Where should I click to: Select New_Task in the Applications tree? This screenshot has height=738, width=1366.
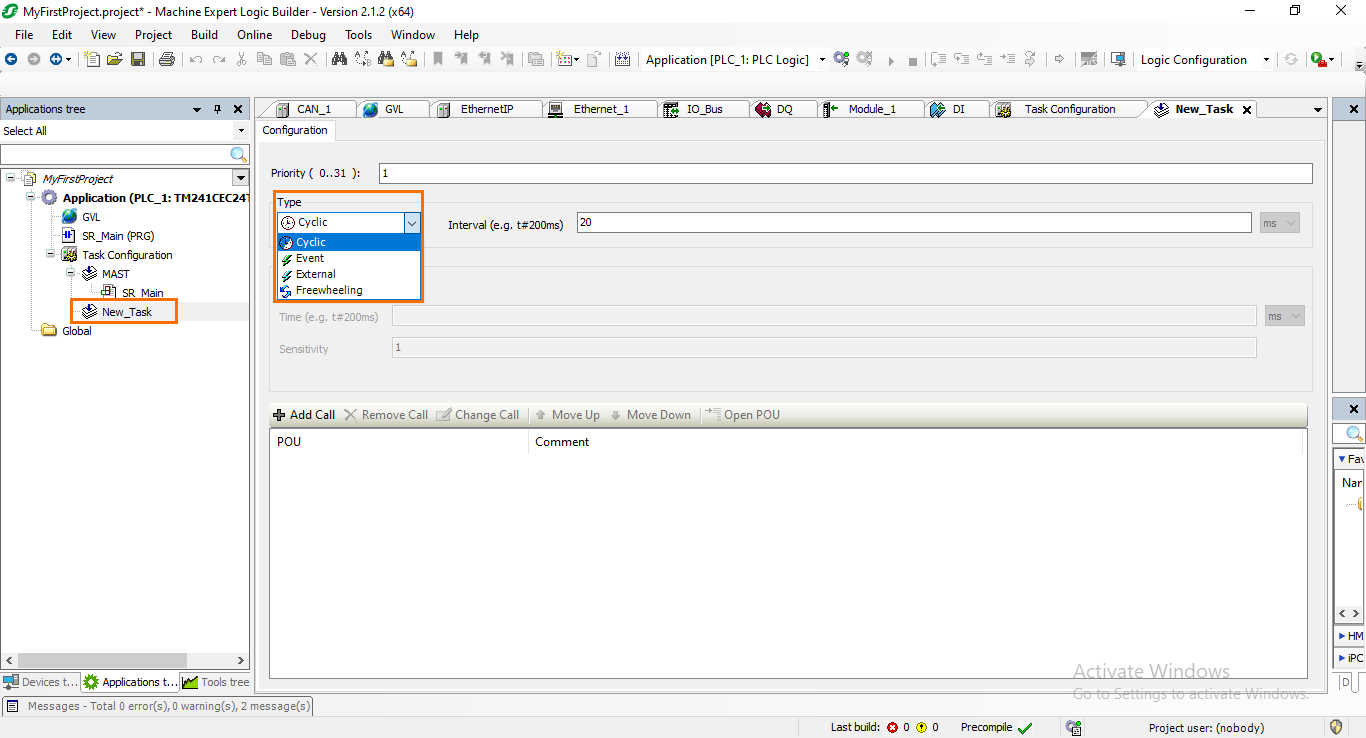[127, 311]
